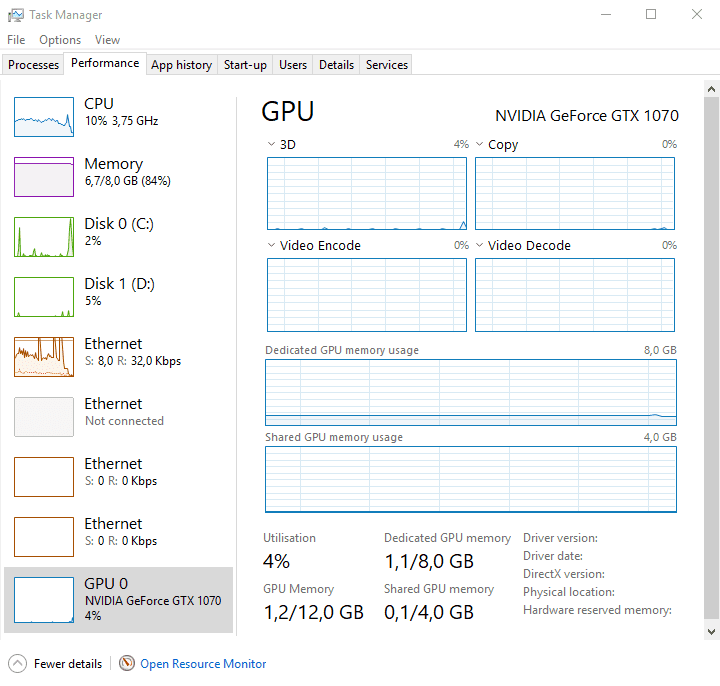Screen dimensions: 720x686
Task: Select the CPU usage graph thumbnail
Action: click(x=44, y=117)
